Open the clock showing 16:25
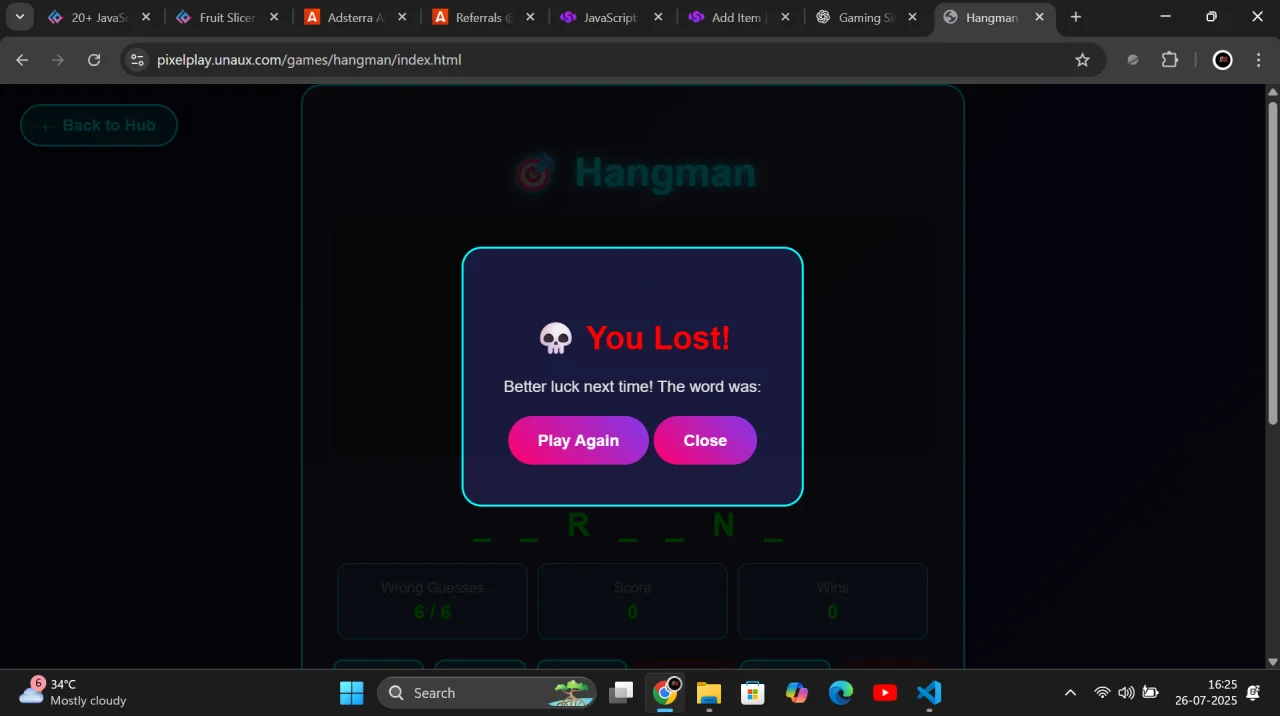This screenshot has width=1280, height=716. 1208,692
